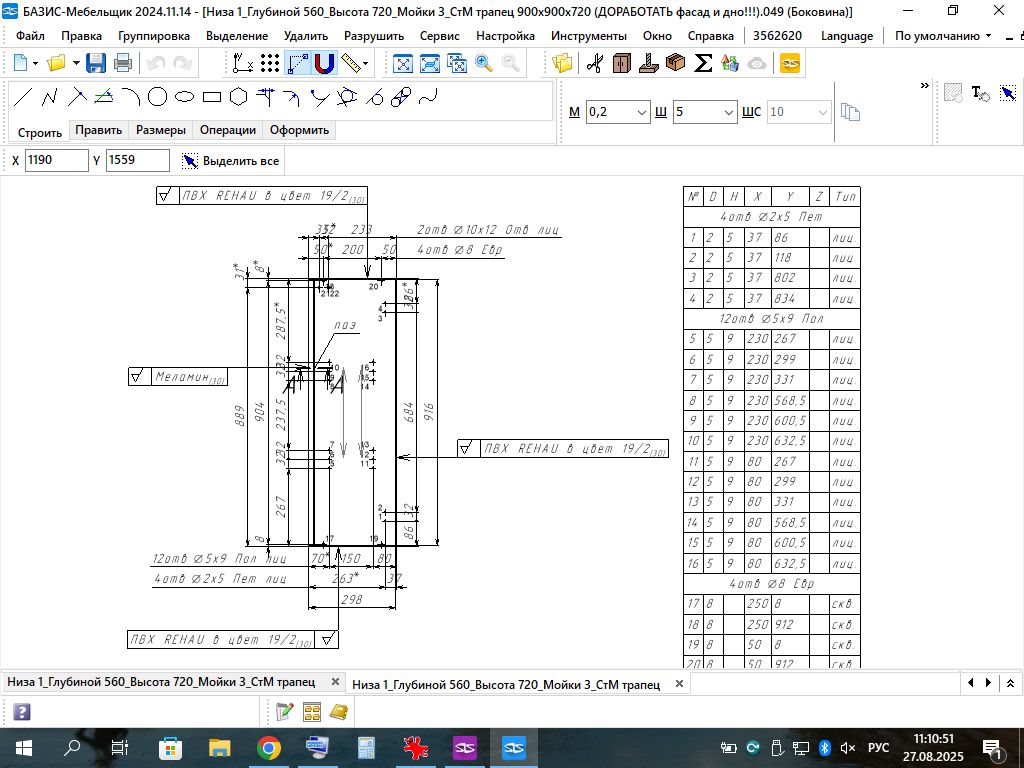The image size is (1024, 768).
Task: Select the Ellipse drawing tool
Action: 185,97
